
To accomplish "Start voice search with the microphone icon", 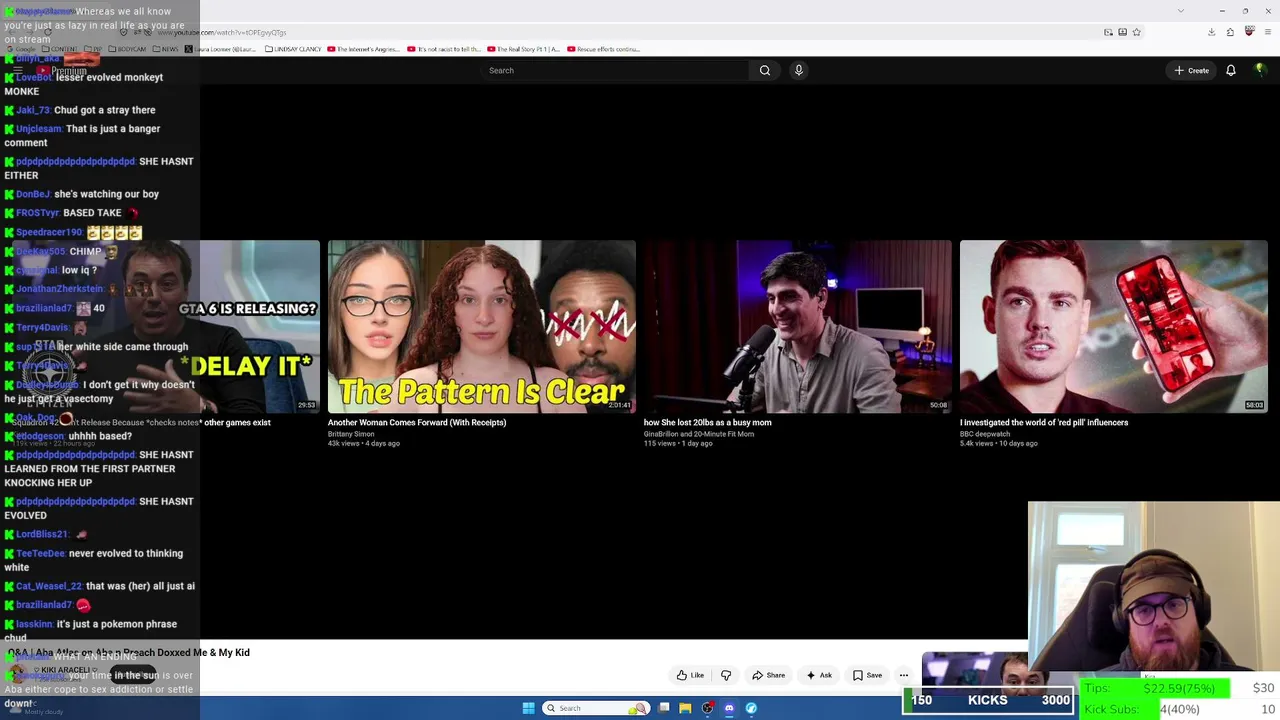I will 798,70.
